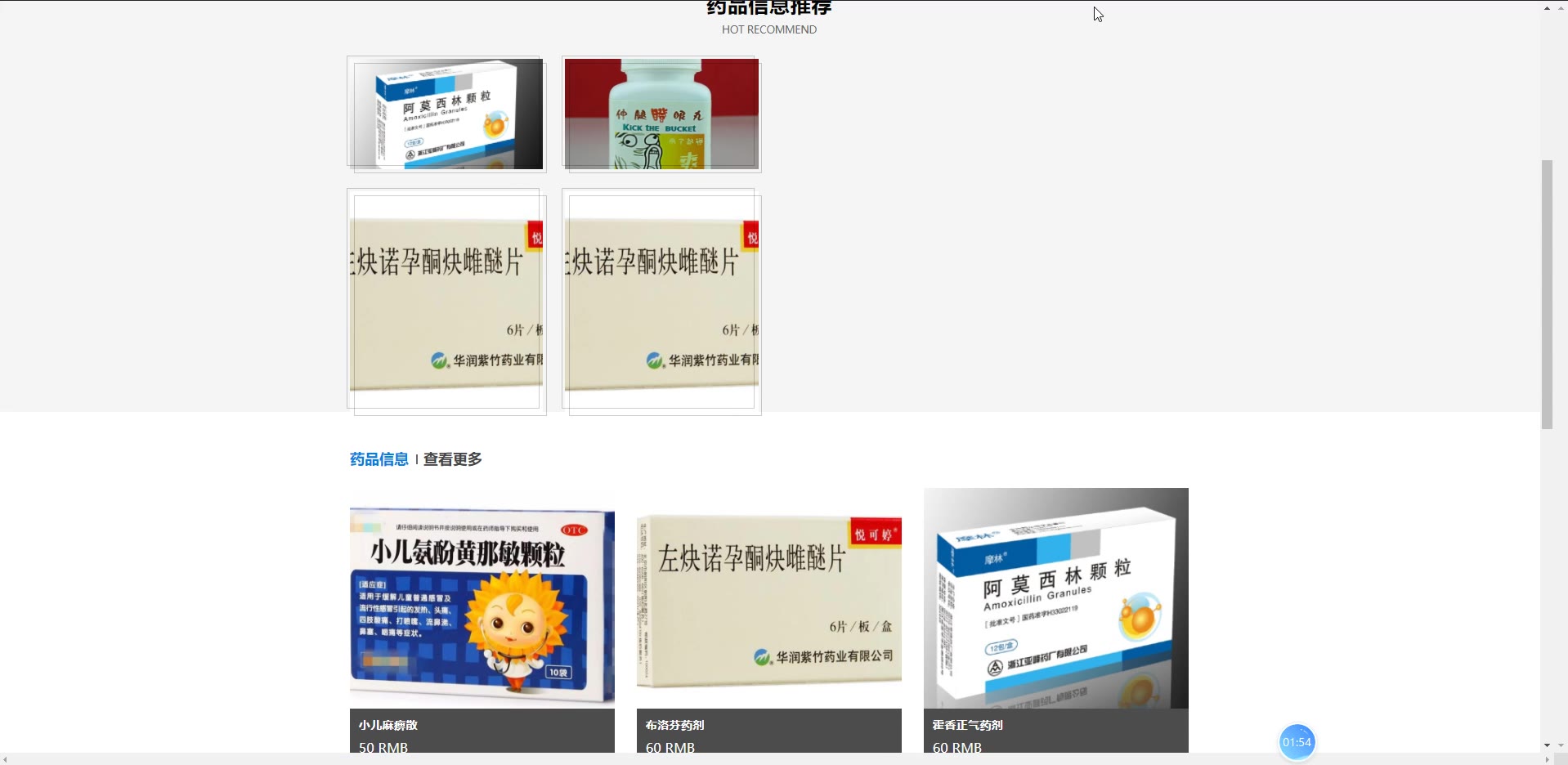Click the right 左炔诺孕酮 recommendation image
Image resolution: width=1568 pixels, height=765 pixels.
(661, 302)
